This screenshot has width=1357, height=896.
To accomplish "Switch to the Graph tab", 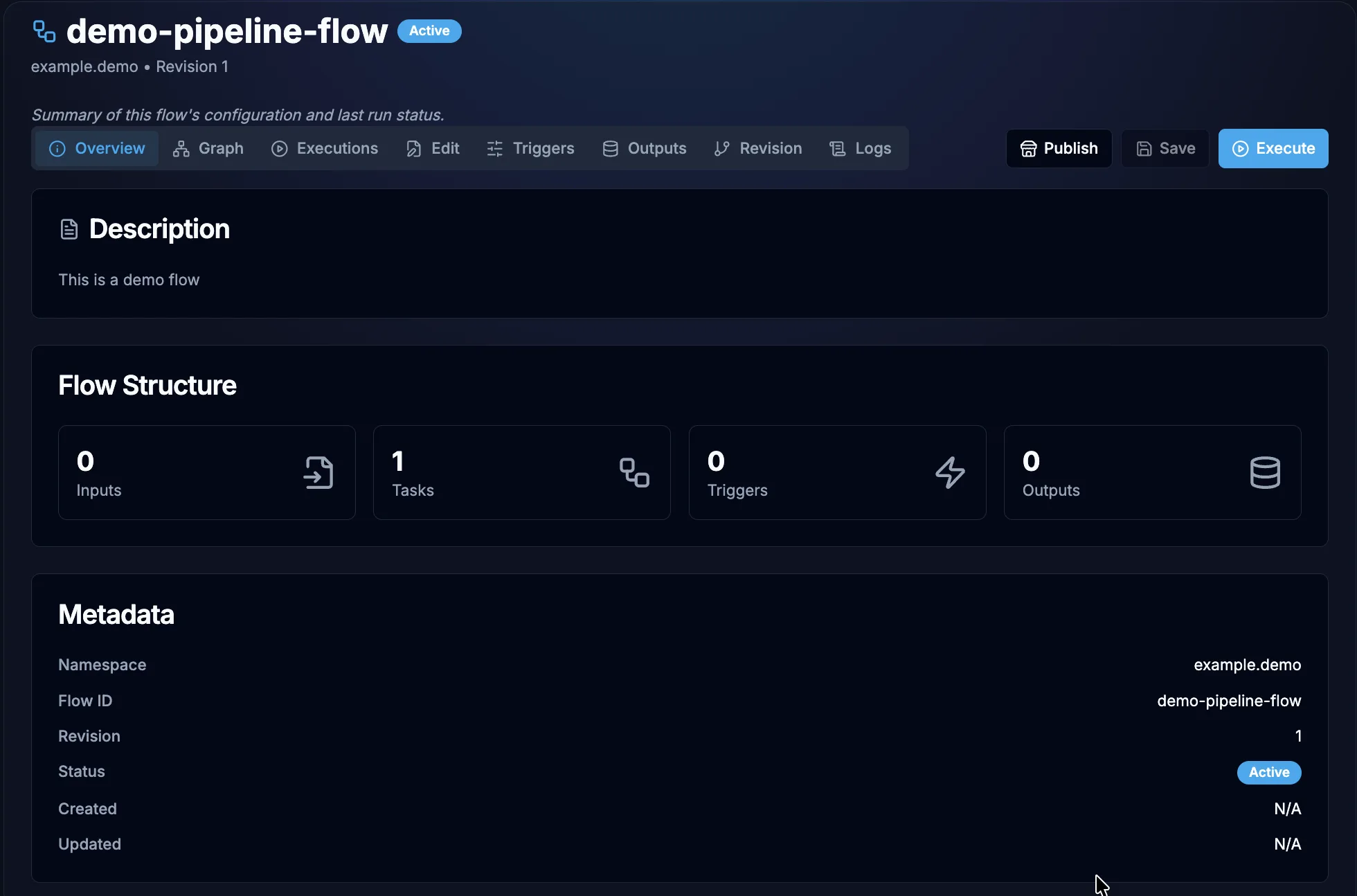I will tap(208, 149).
